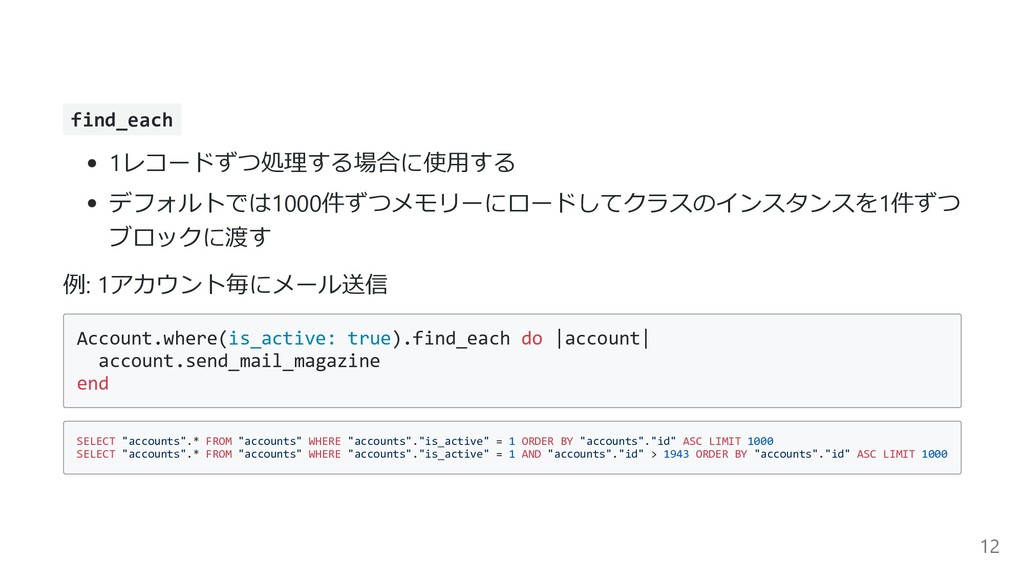Viewport: 1024px width, 576px height.
Task: Click the bullet text mentioning 1000件ずつメモリー
Action: (x=534, y=203)
